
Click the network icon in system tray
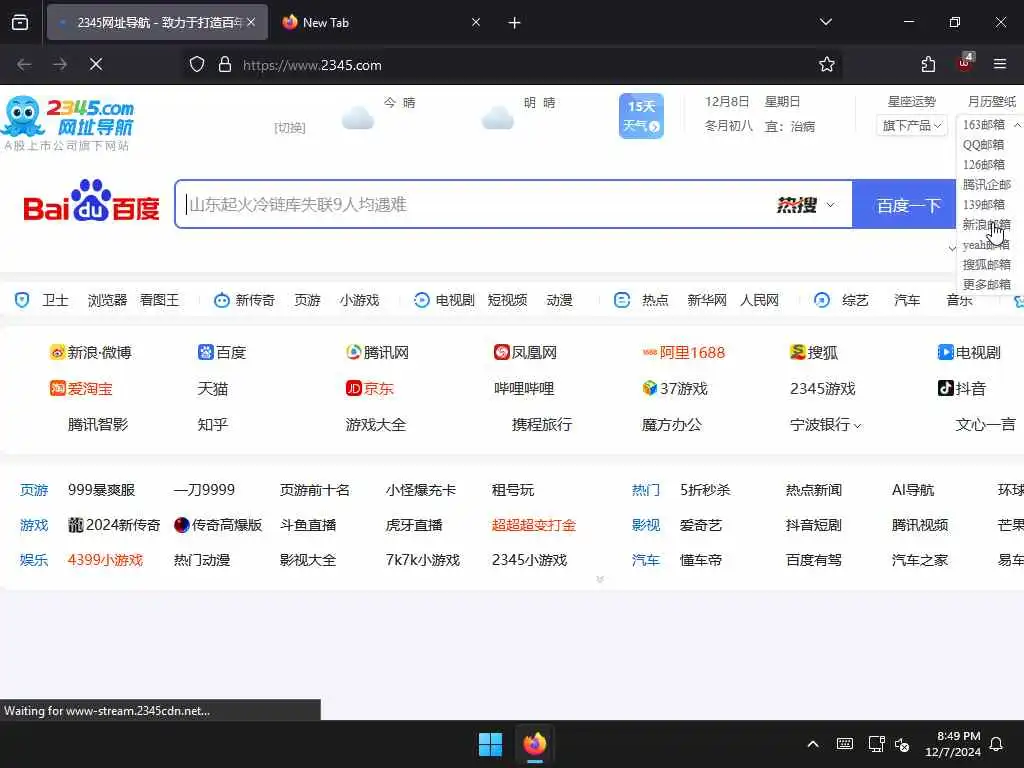(x=876, y=744)
